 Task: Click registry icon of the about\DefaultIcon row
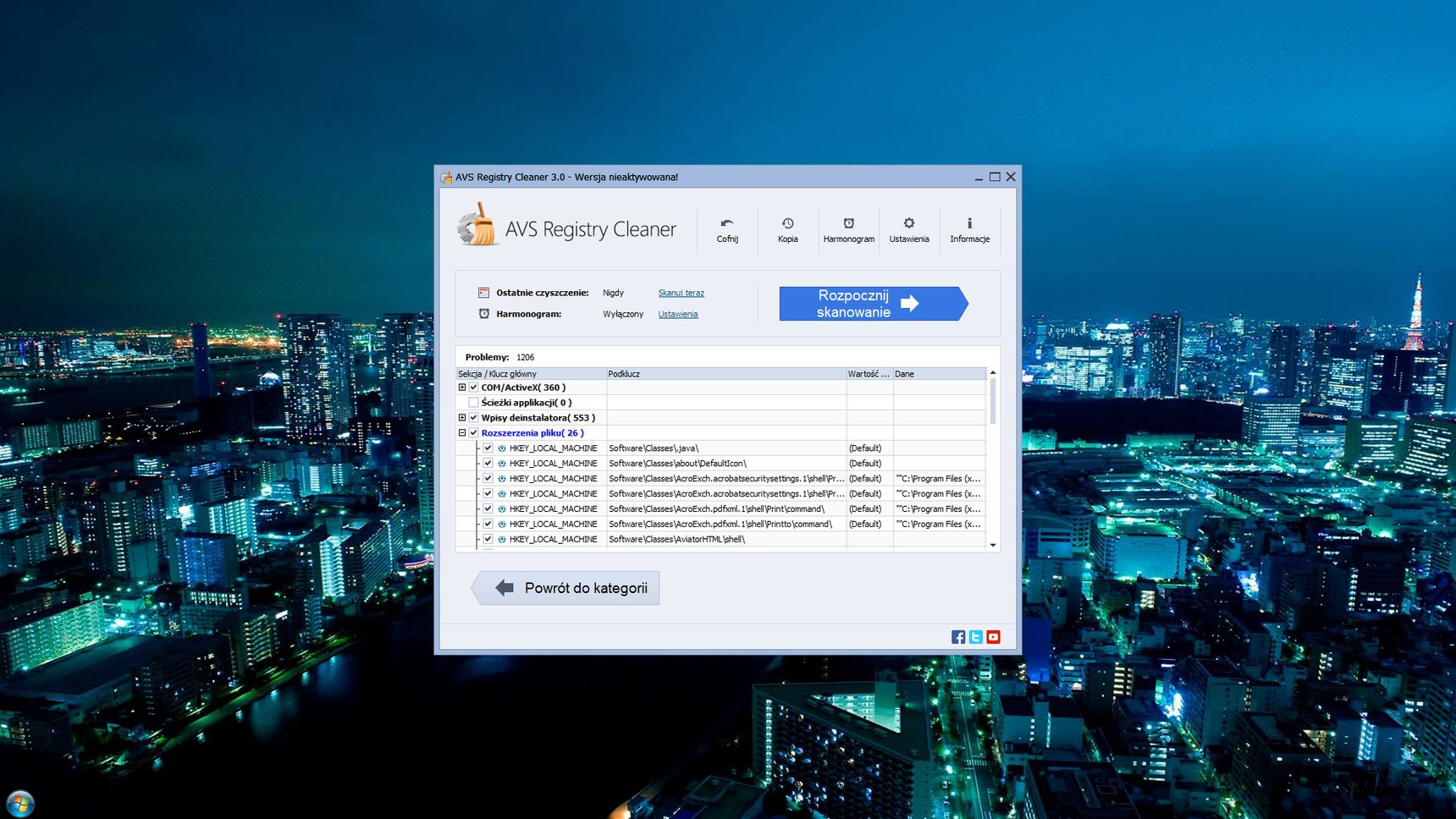pyautogui.click(x=501, y=464)
